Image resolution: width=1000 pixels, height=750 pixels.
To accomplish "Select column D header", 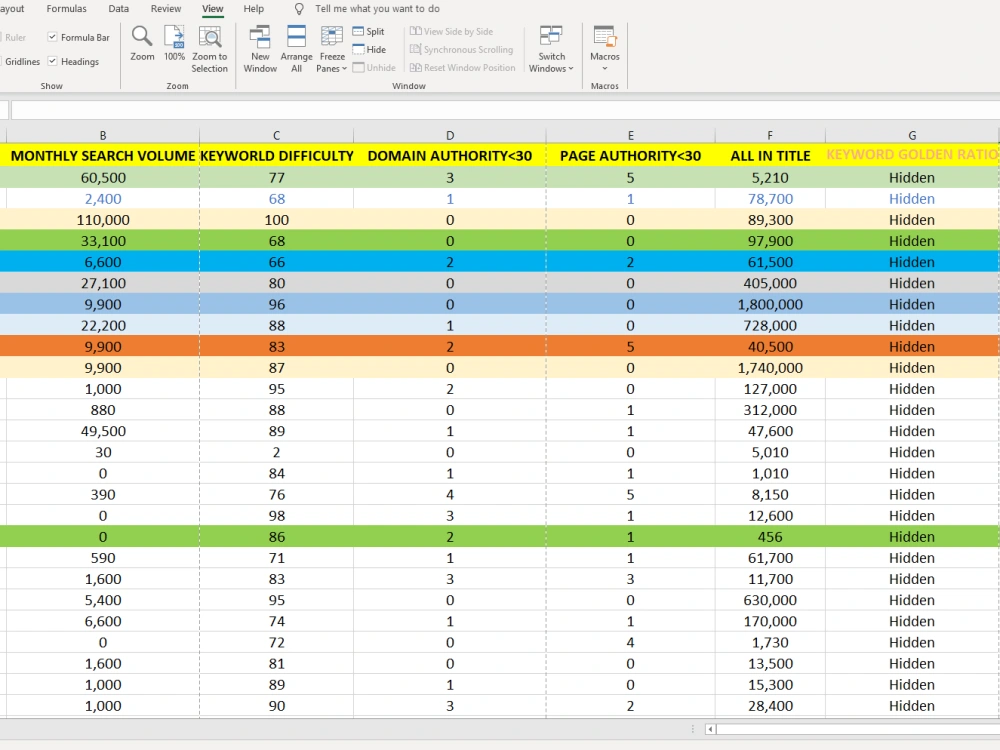I will point(450,135).
